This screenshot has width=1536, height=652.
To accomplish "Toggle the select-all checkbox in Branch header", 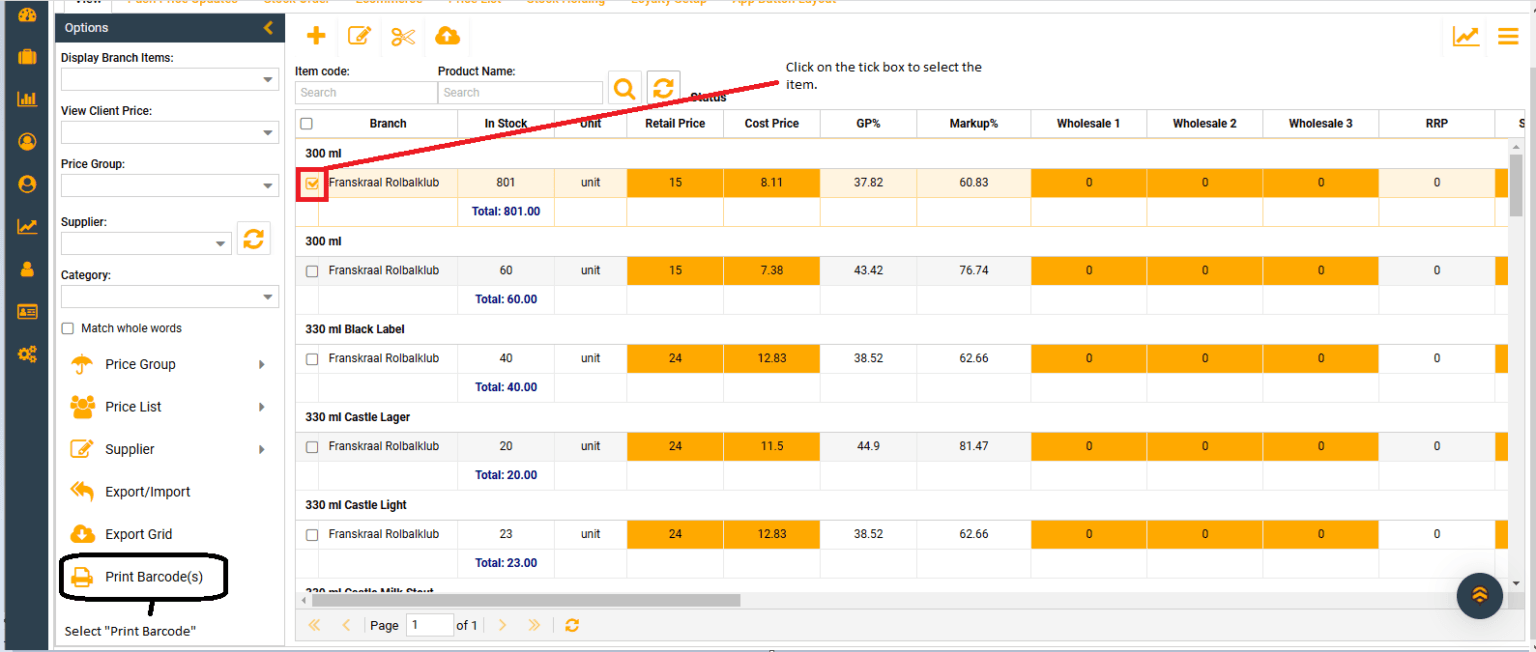I will 307,124.
